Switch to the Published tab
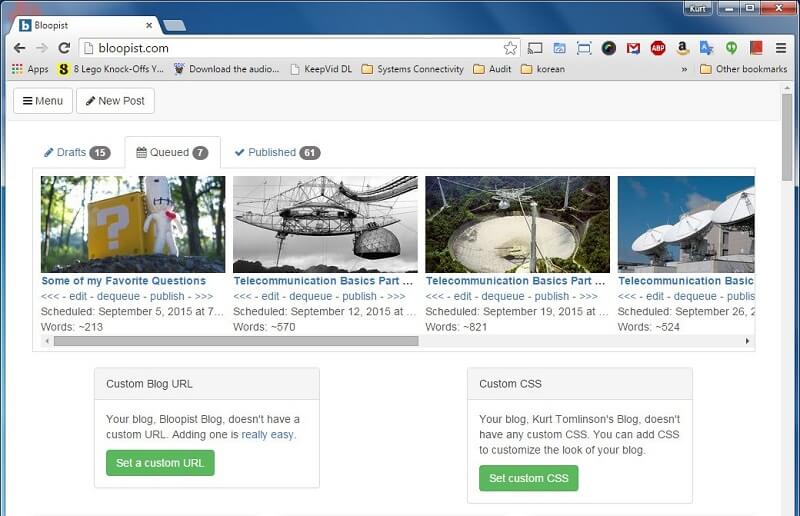Image resolution: width=800 pixels, height=516 pixels. coord(277,152)
